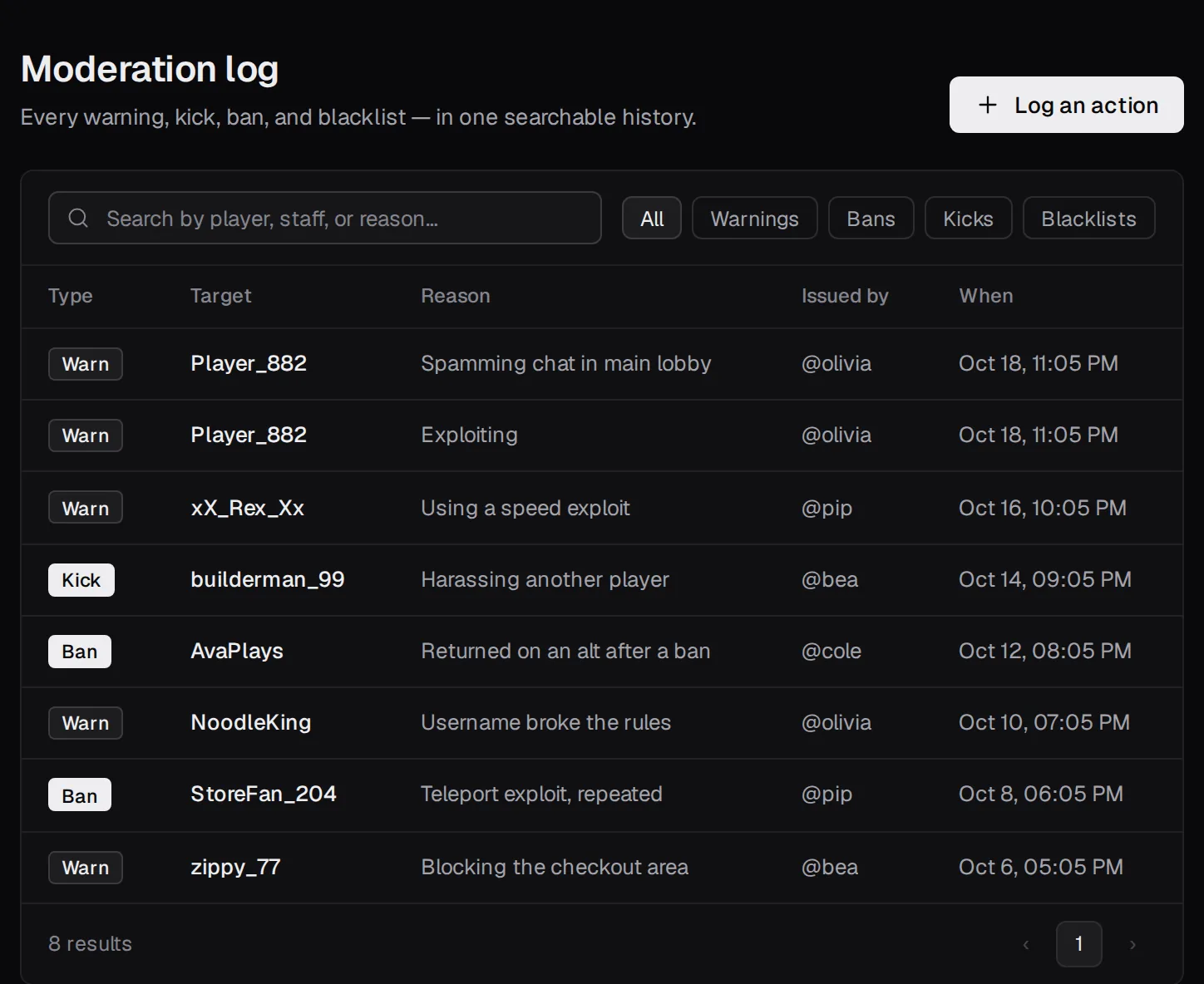Select the All filter tab
Viewport: 1204px width, 984px height.
[652, 218]
